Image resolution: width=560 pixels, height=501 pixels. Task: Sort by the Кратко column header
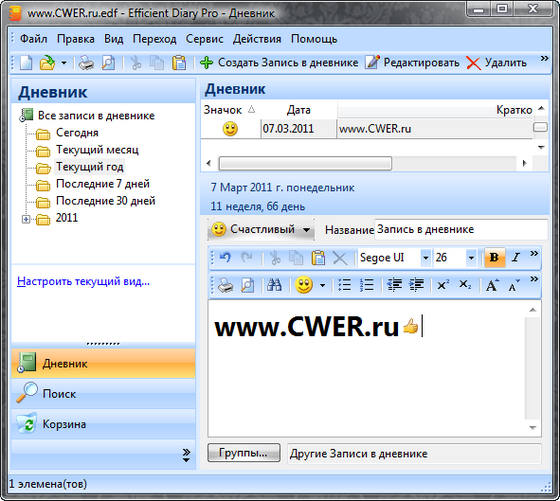[435, 110]
